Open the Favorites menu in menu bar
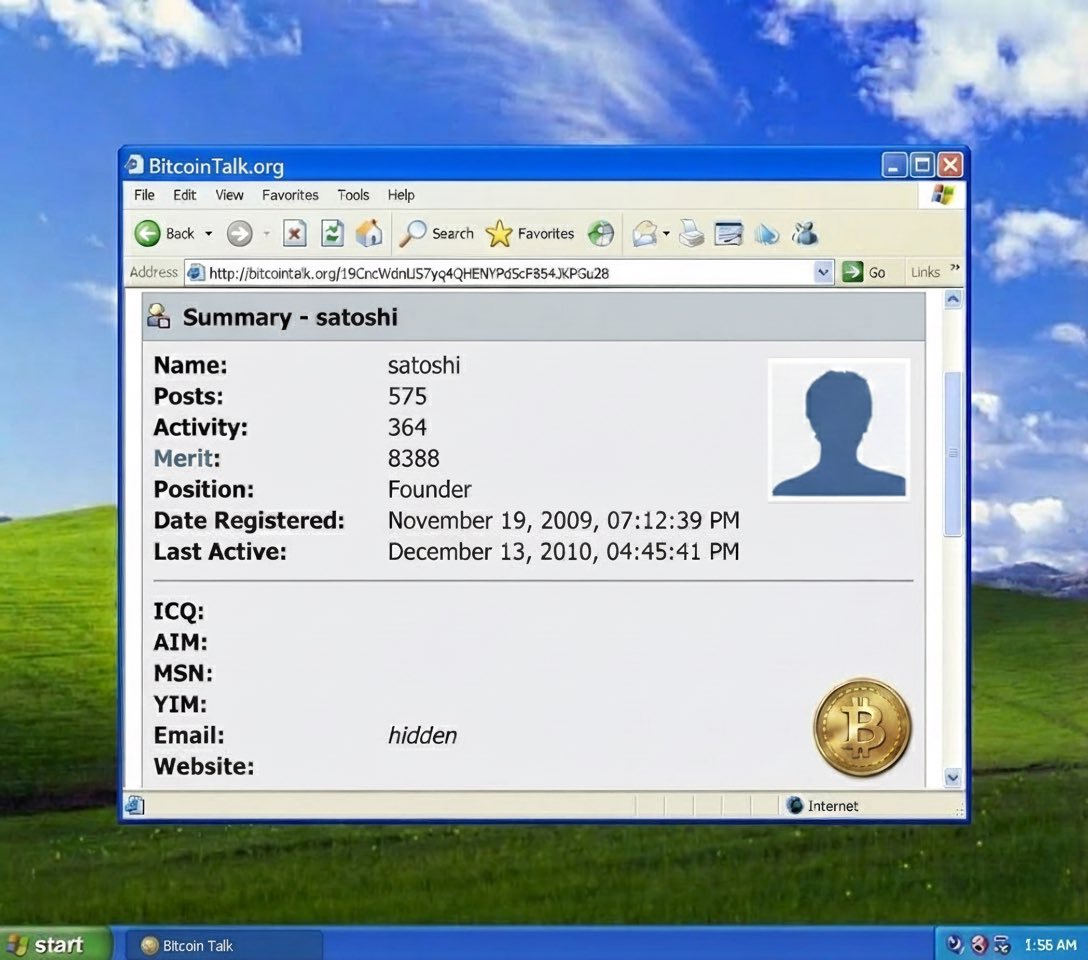The image size is (1088, 960). 290,195
